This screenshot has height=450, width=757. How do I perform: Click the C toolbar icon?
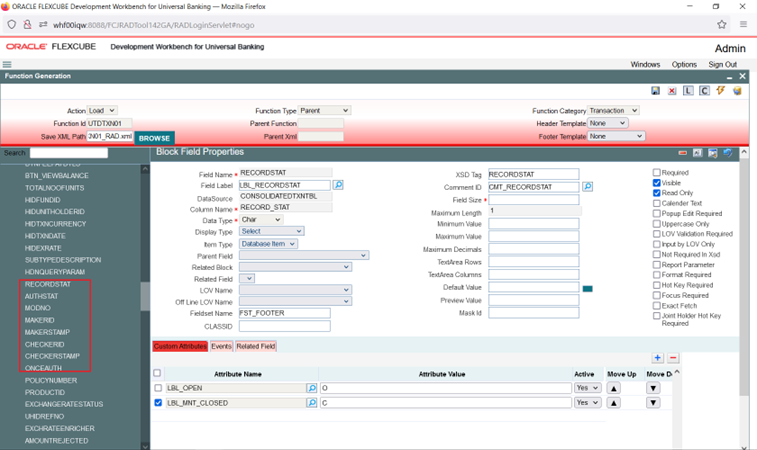pos(704,91)
